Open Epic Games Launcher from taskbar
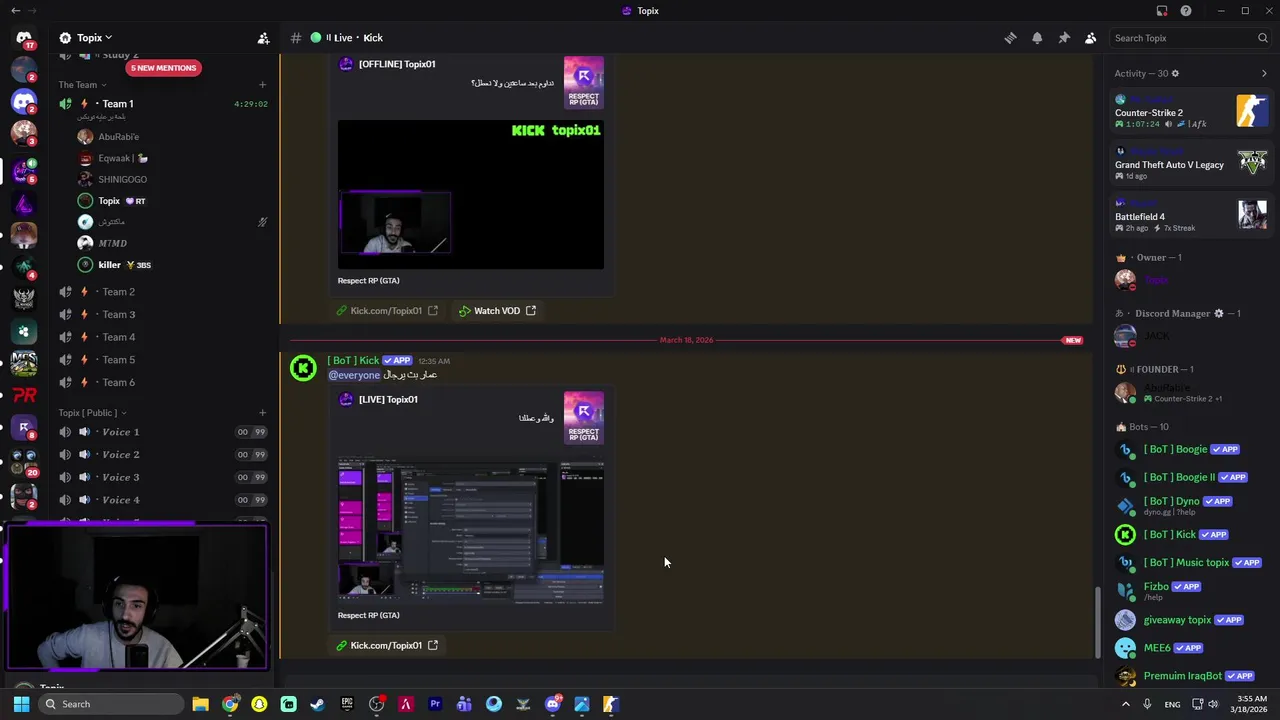1280x720 pixels. (347, 704)
